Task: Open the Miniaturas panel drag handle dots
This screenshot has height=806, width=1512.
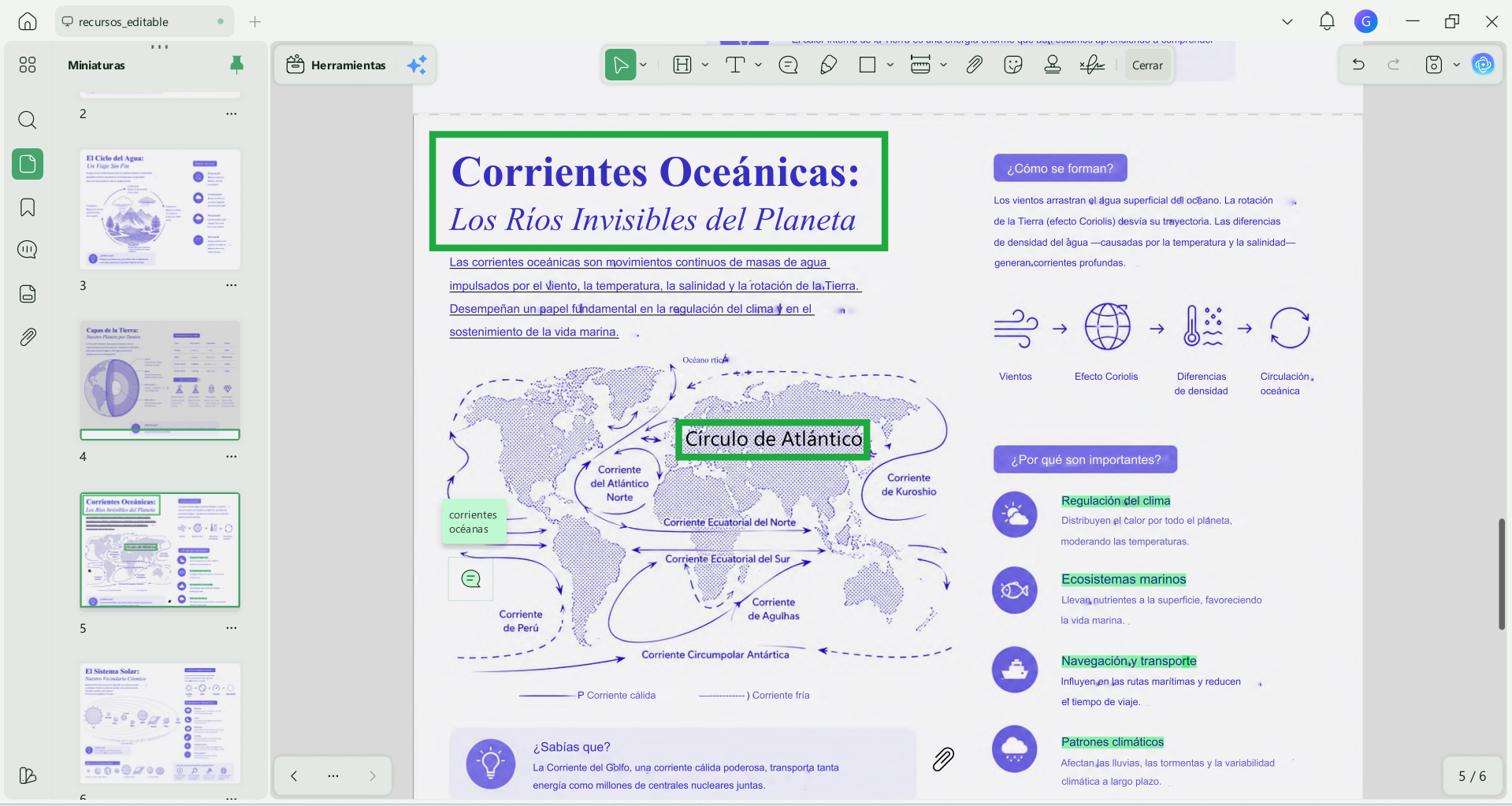Action: click(x=160, y=46)
